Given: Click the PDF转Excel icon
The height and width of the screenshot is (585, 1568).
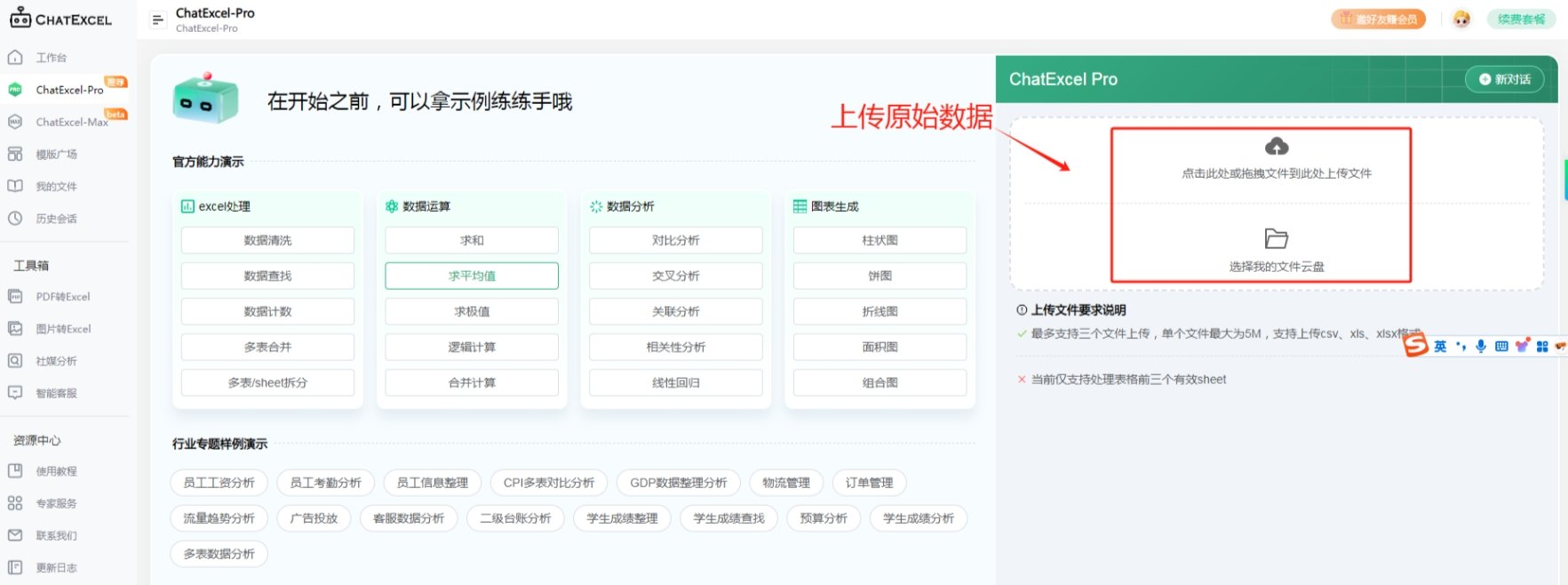Looking at the screenshot, I should (x=15, y=296).
